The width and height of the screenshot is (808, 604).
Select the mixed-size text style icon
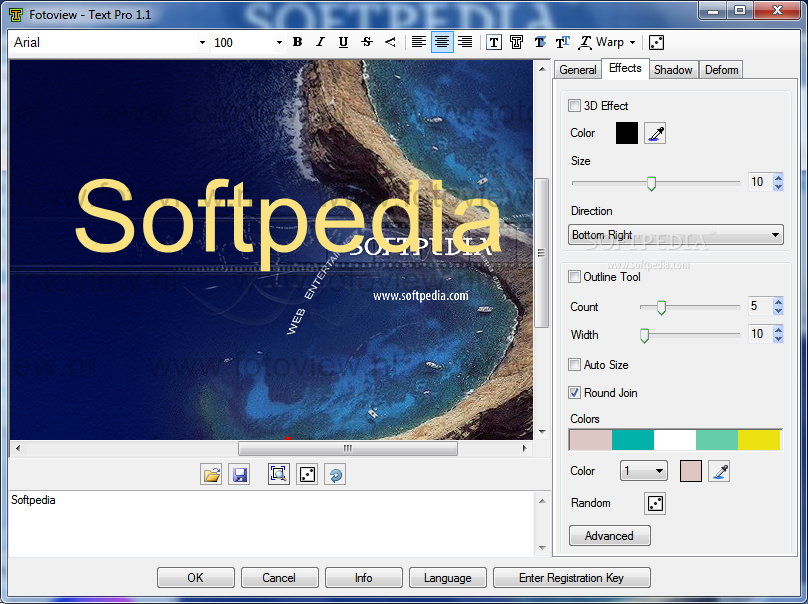pos(562,42)
